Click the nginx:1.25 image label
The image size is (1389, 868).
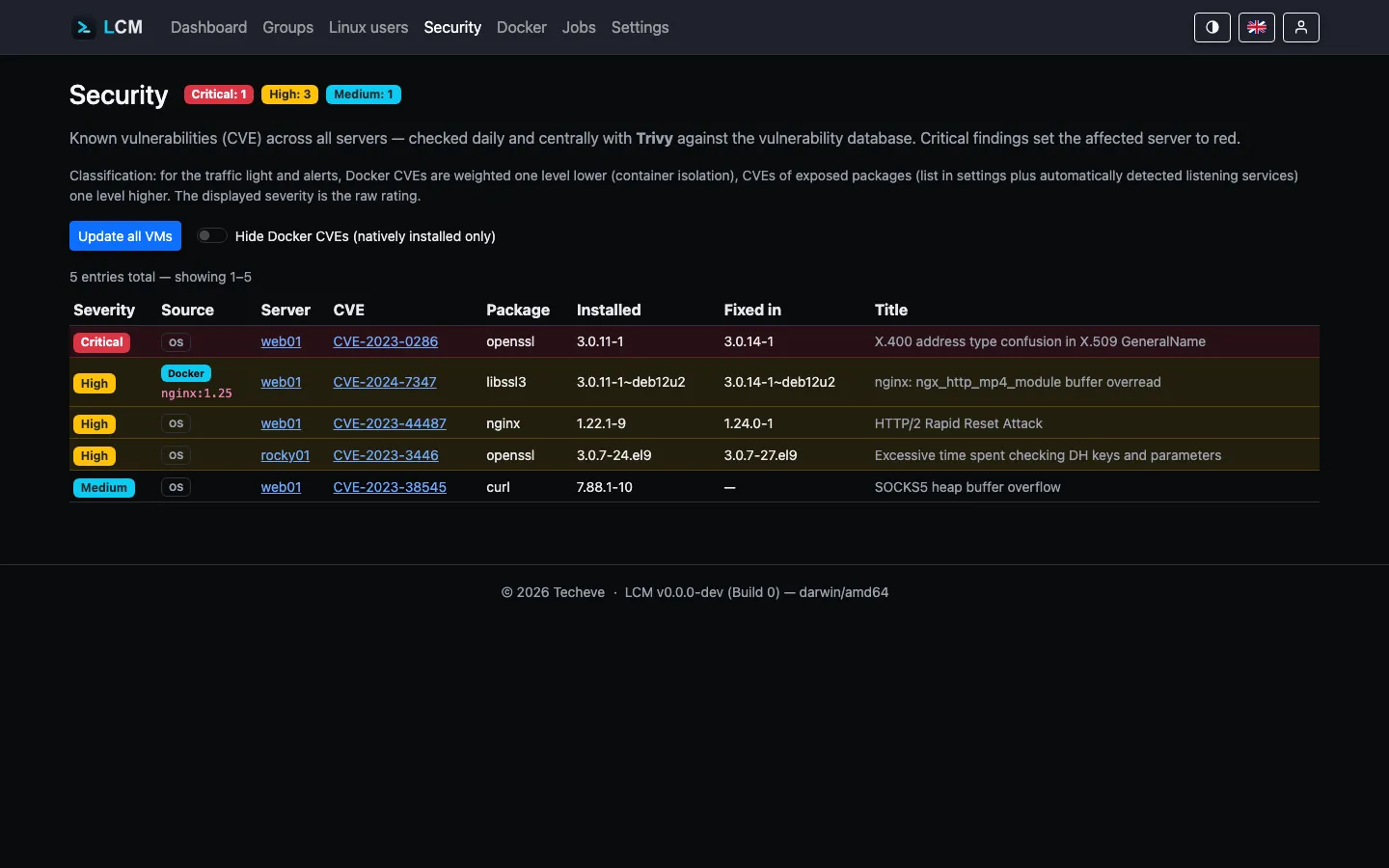coord(197,393)
